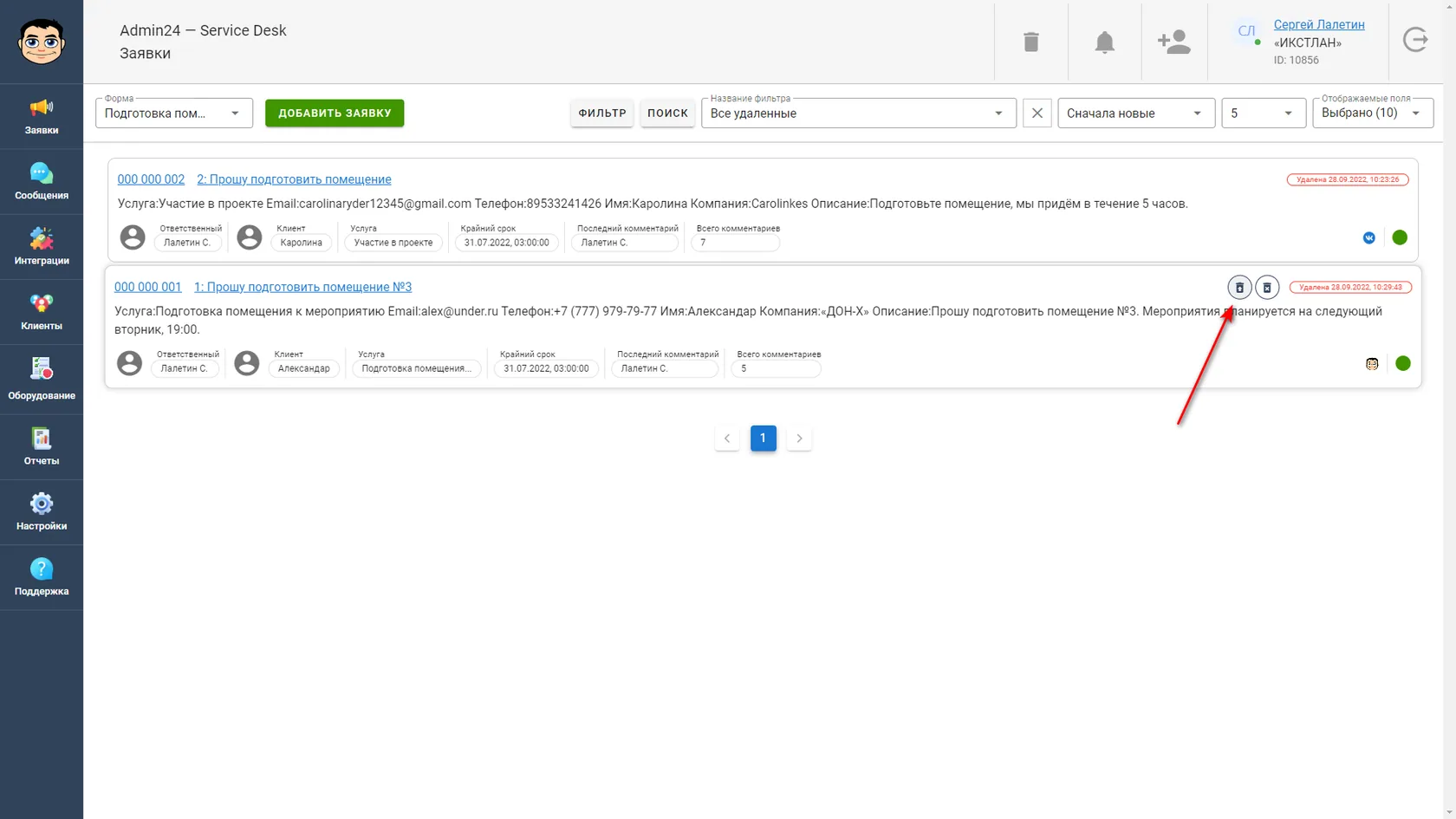Open Настройки in the sidebar
Screen dimensions: 1456x819
pos(42,512)
